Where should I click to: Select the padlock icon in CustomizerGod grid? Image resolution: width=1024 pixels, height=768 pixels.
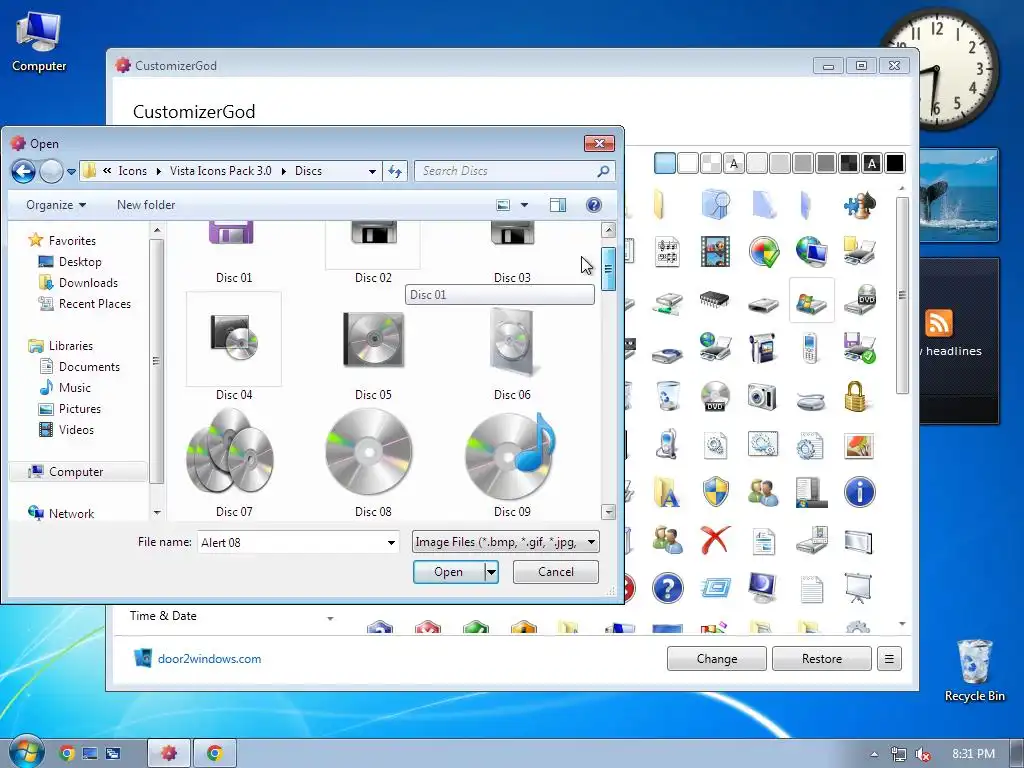click(856, 396)
